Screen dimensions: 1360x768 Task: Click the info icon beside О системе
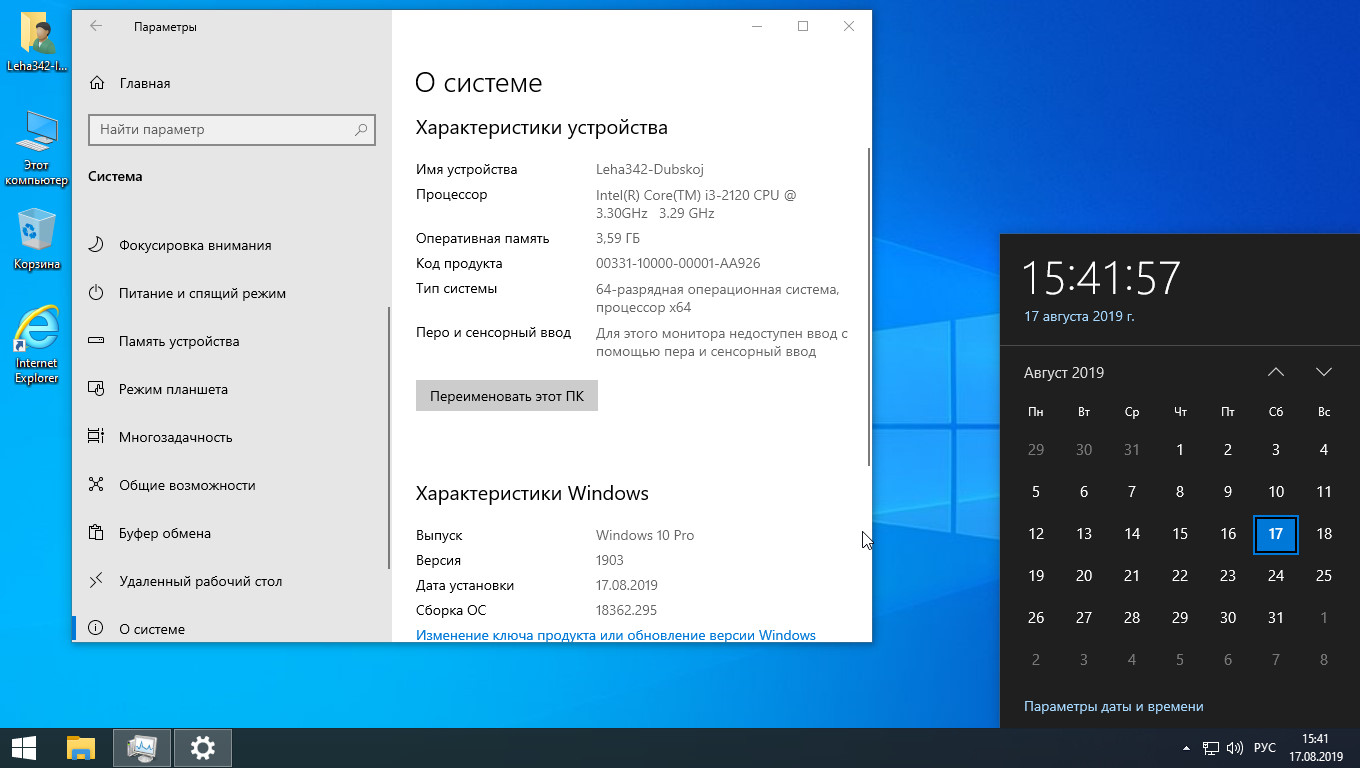pyautogui.click(x=96, y=629)
